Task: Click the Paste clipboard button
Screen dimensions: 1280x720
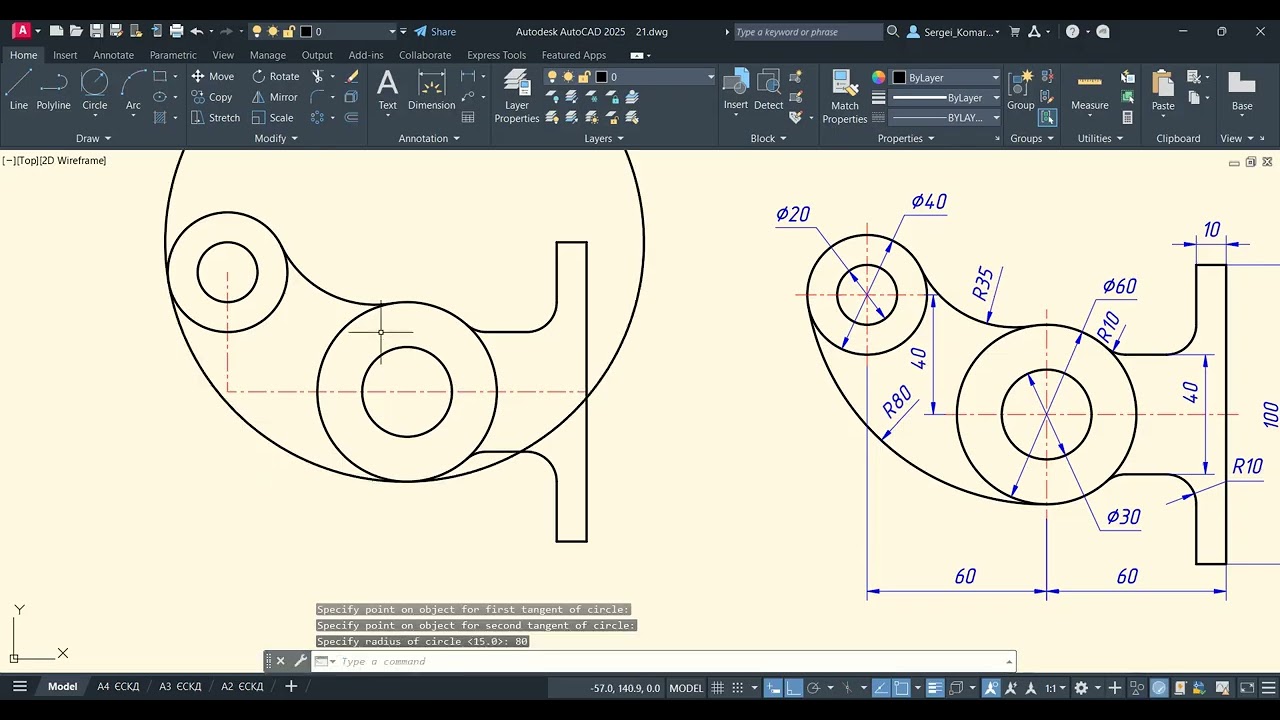Action: click(x=1163, y=90)
